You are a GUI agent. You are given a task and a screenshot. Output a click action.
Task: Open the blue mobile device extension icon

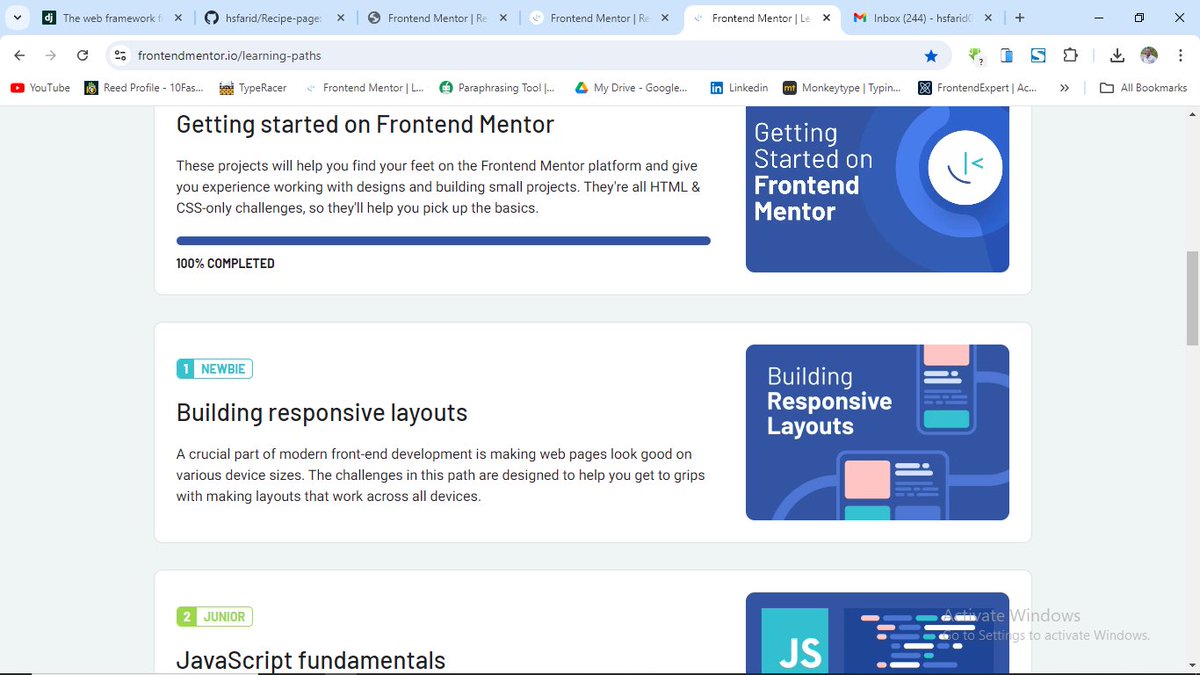(1007, 56)
